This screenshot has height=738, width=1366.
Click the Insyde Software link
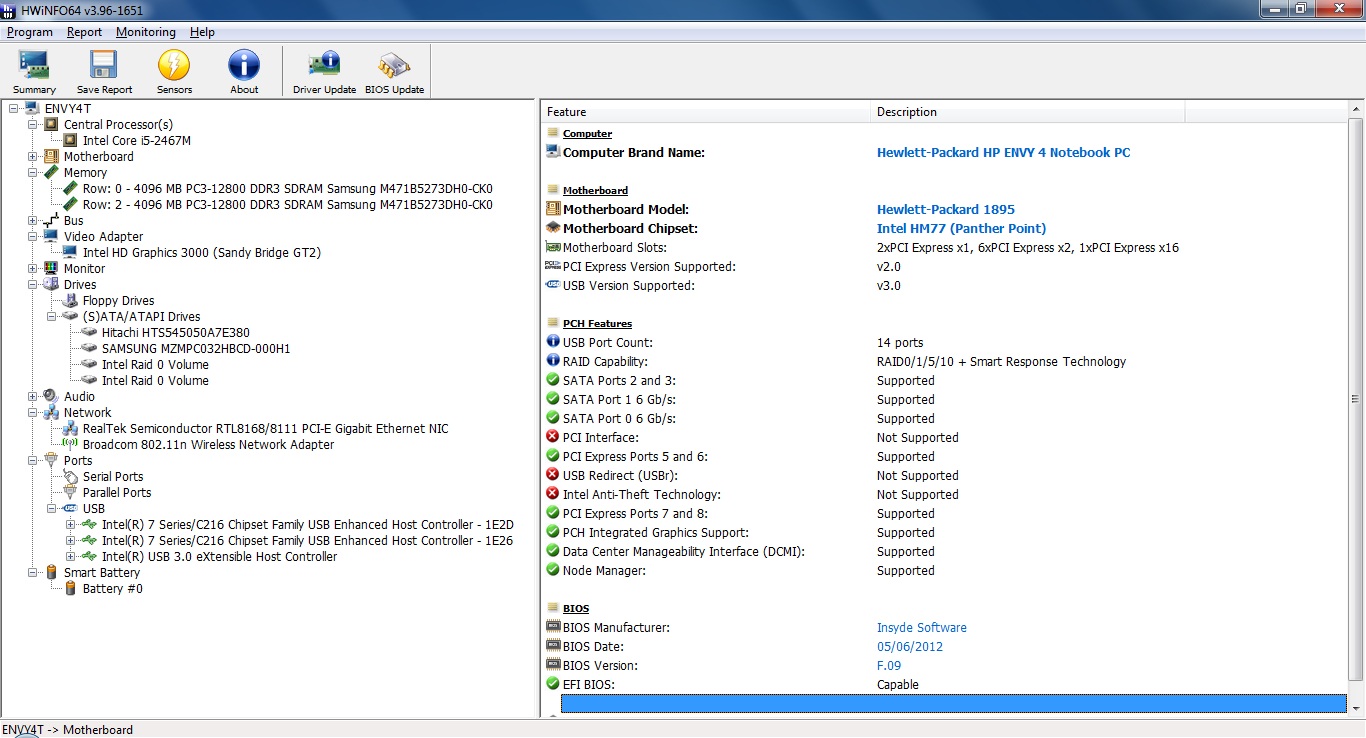pyautogui.click(x=921, y=627)
